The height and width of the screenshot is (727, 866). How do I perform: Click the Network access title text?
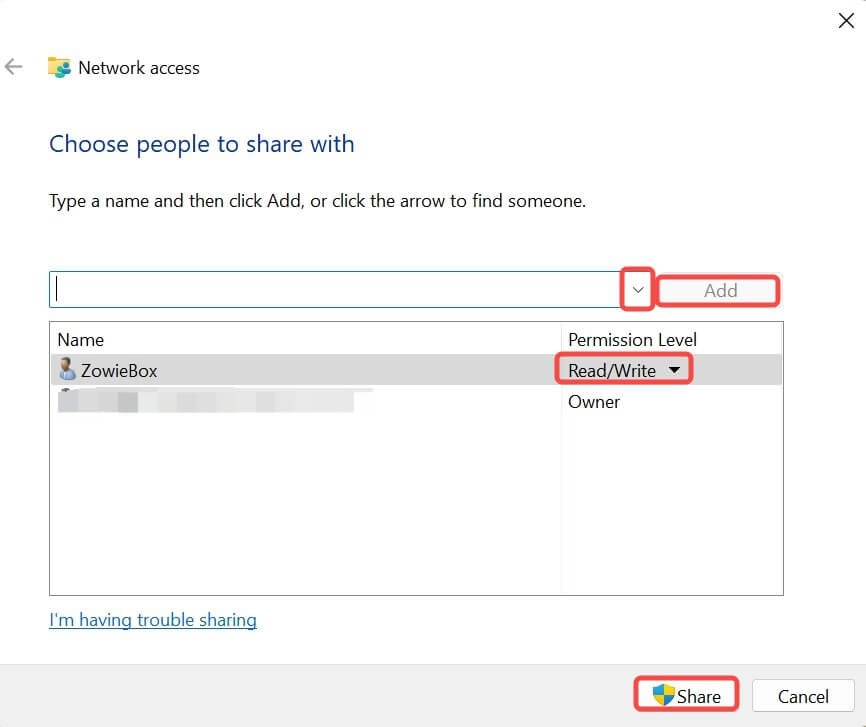tap(139, 68)
